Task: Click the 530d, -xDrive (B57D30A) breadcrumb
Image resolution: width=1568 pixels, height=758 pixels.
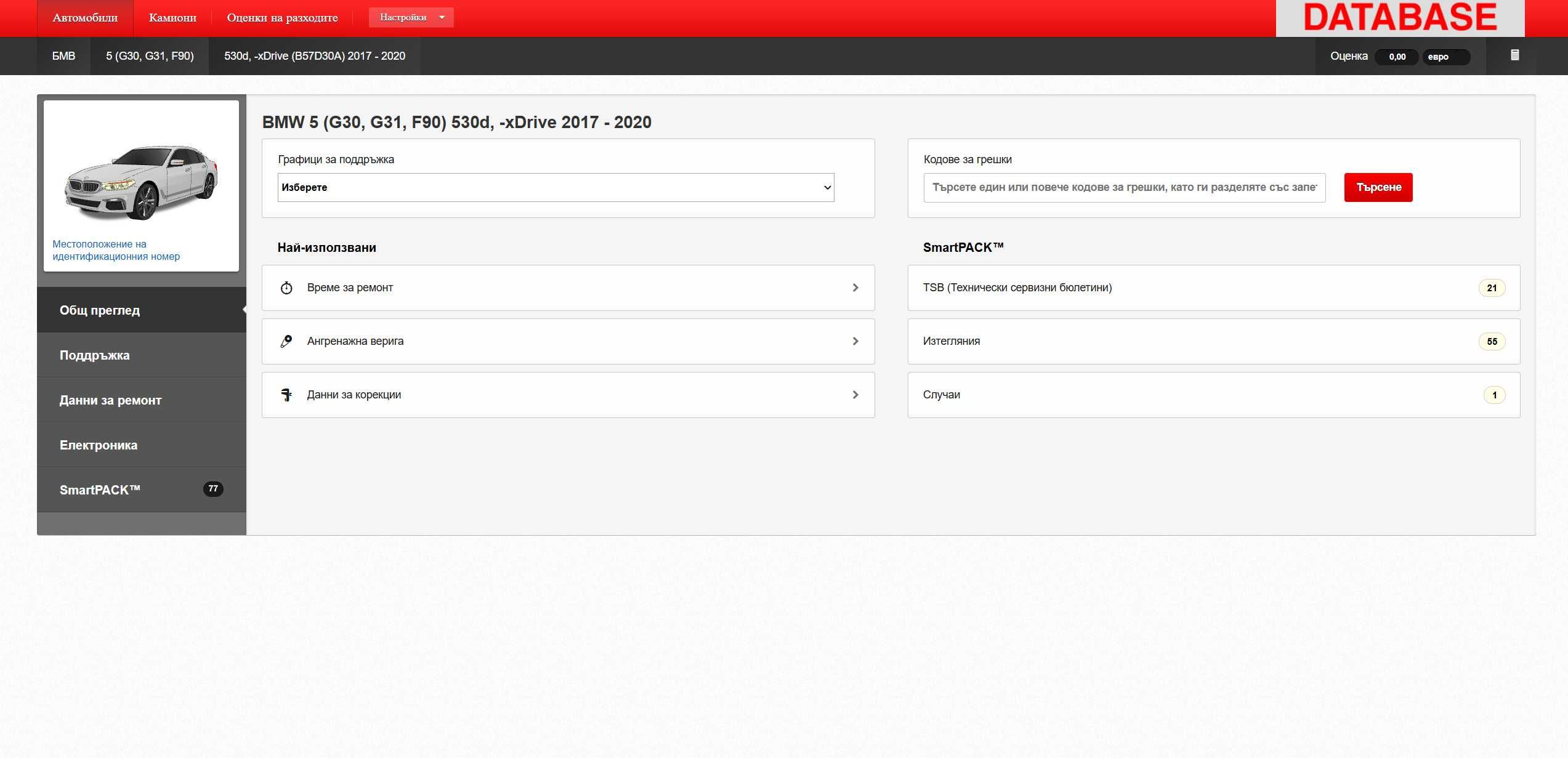Action: click(315, 56)
